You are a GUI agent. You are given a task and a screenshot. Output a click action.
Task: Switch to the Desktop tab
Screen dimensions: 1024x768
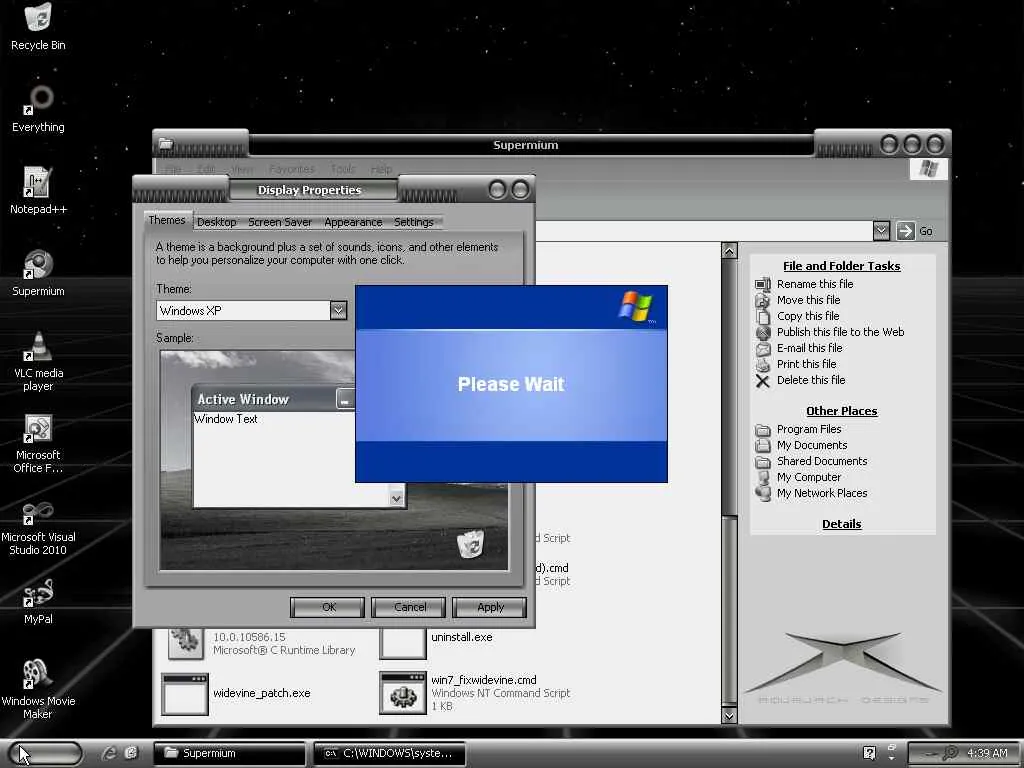click(x=217, y=222)
